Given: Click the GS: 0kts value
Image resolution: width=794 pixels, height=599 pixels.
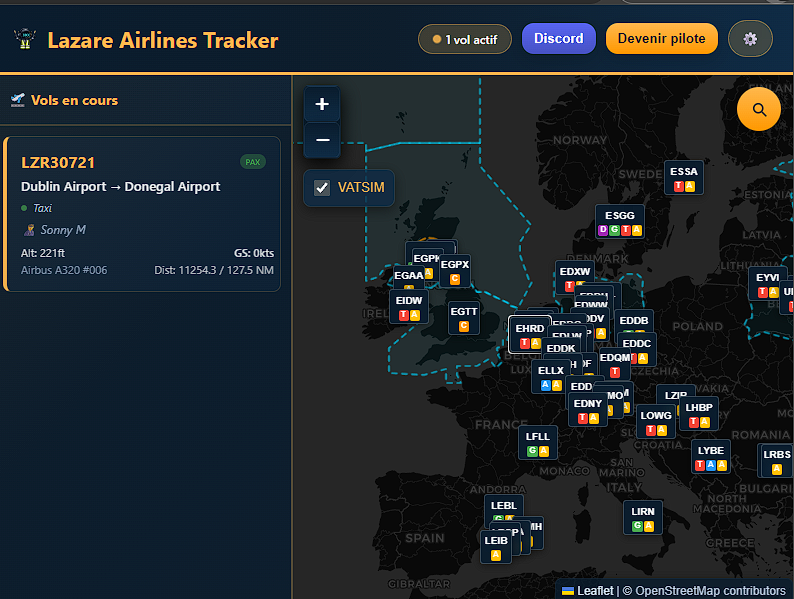Looking at the screenshot, I should tap(254, 253).
